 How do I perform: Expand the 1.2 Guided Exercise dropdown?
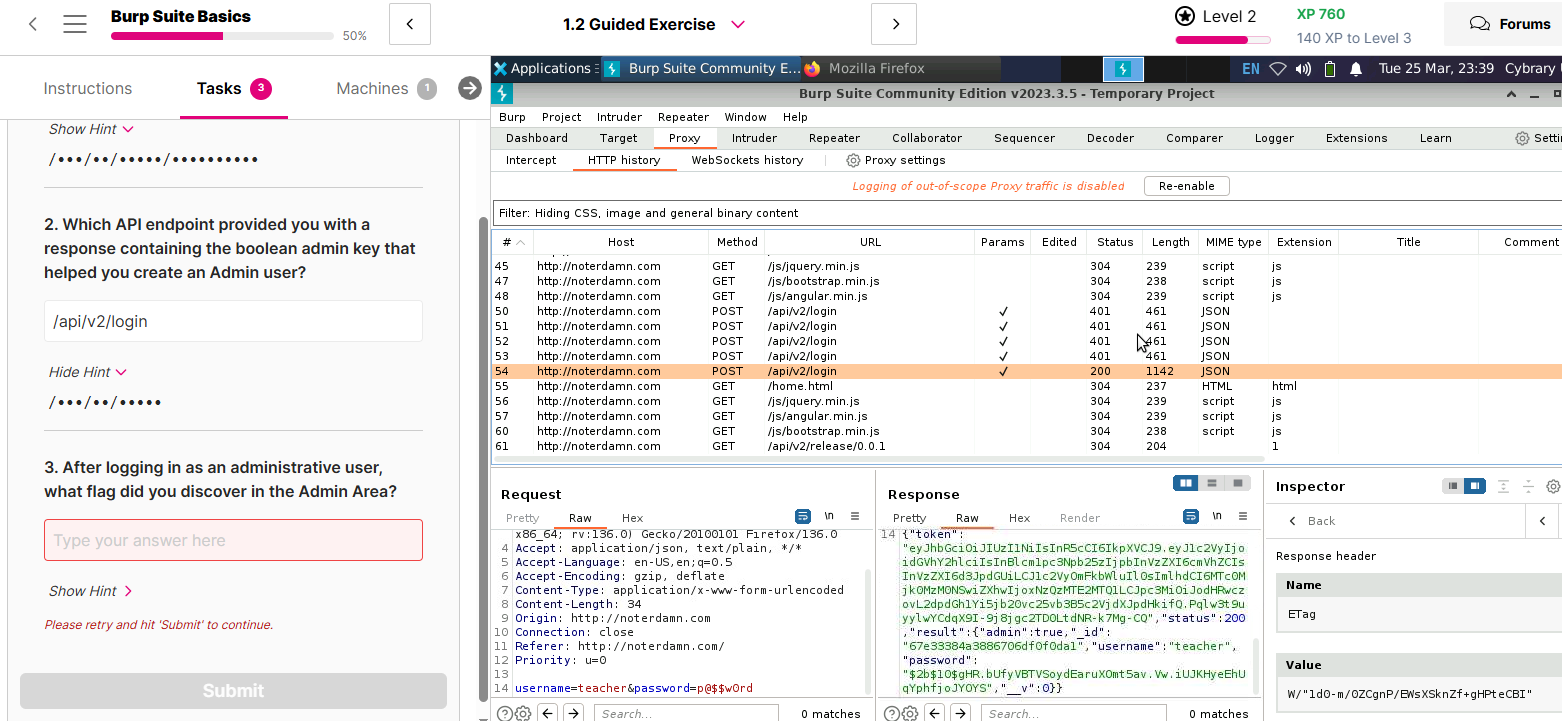pos(738,24)
